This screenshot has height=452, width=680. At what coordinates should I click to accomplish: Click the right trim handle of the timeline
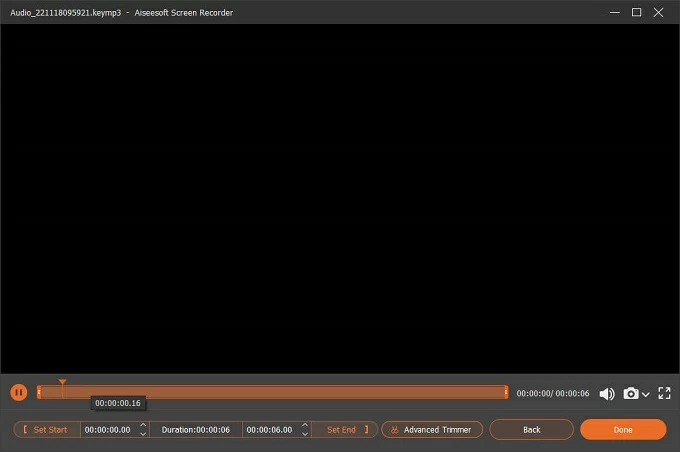(506, 393)
